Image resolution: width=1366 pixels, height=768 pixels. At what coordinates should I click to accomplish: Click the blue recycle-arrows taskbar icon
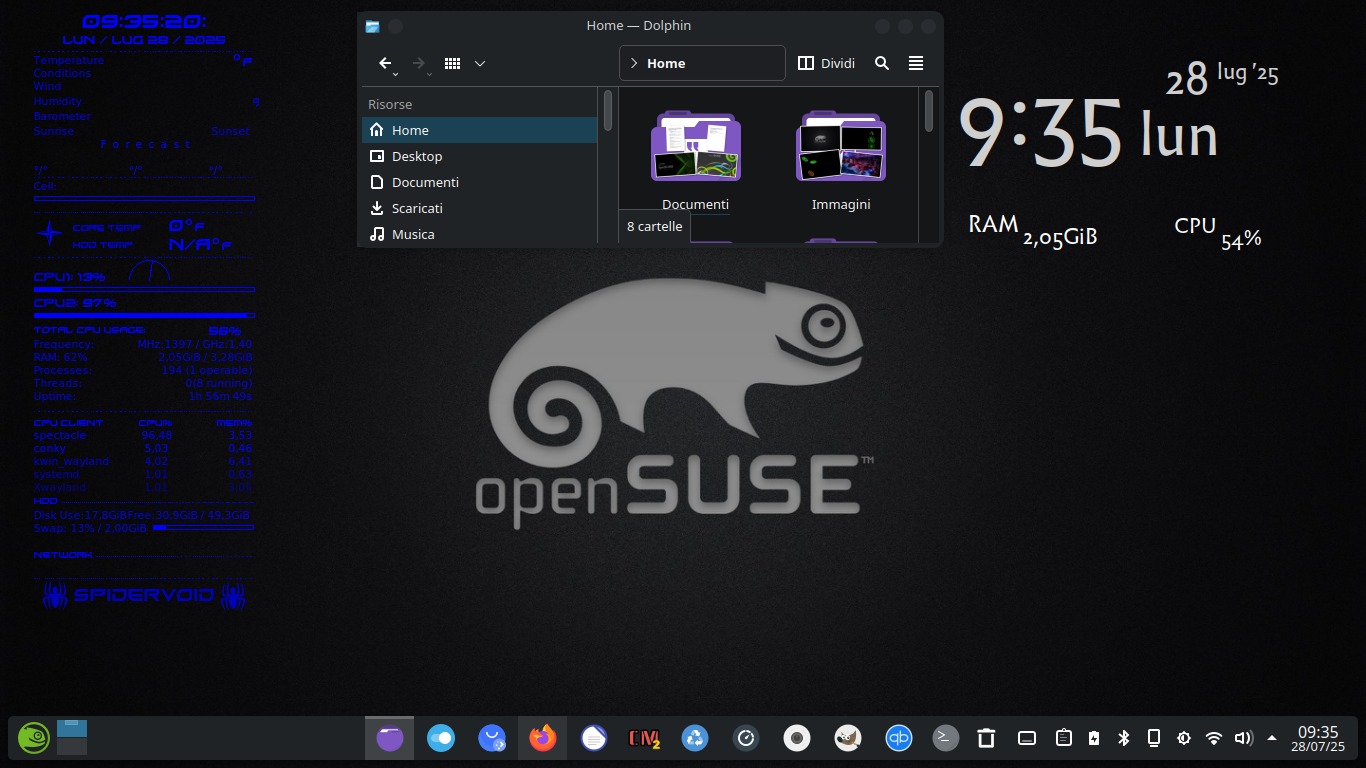695,738
